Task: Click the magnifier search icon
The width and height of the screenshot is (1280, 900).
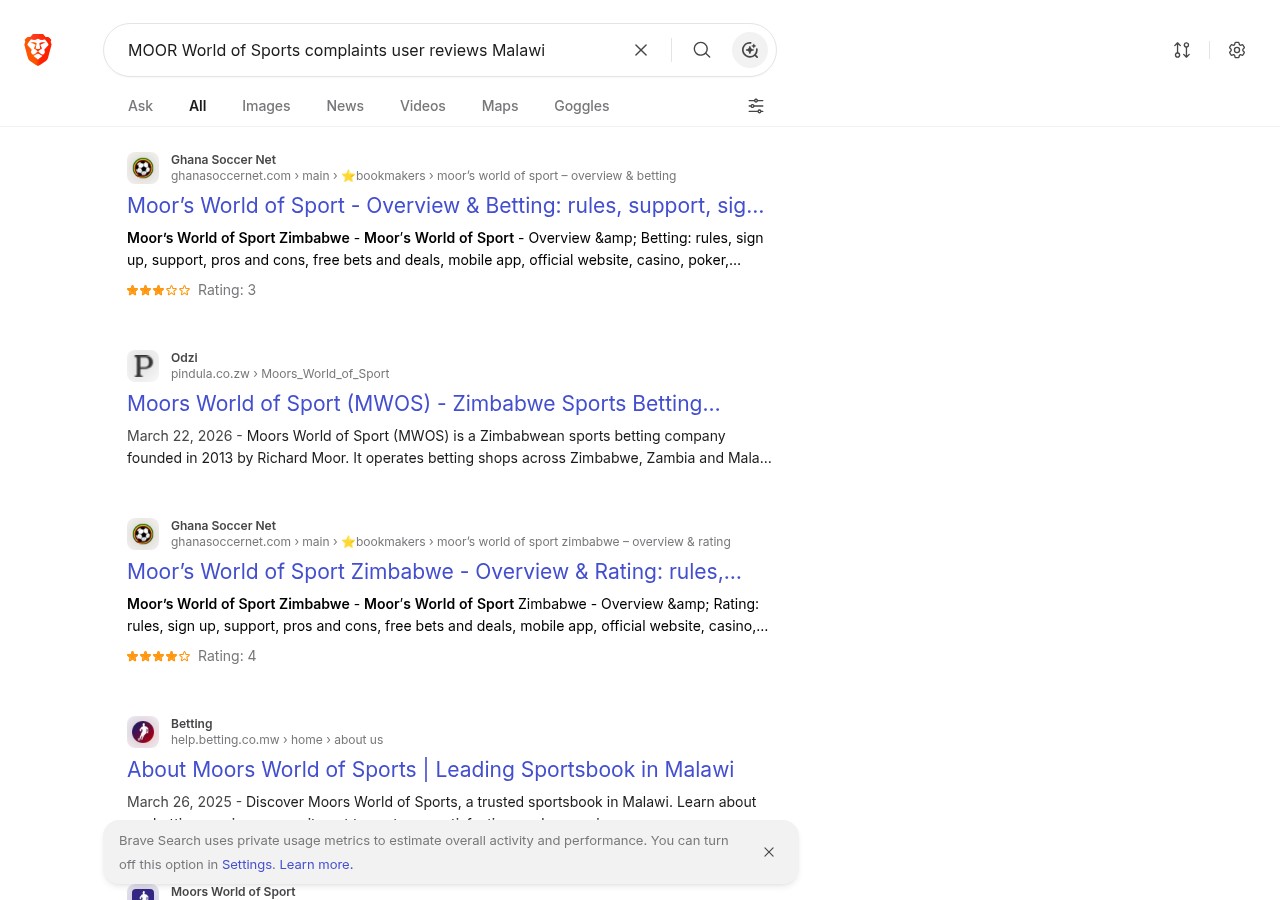Action: tap(702, 50)
